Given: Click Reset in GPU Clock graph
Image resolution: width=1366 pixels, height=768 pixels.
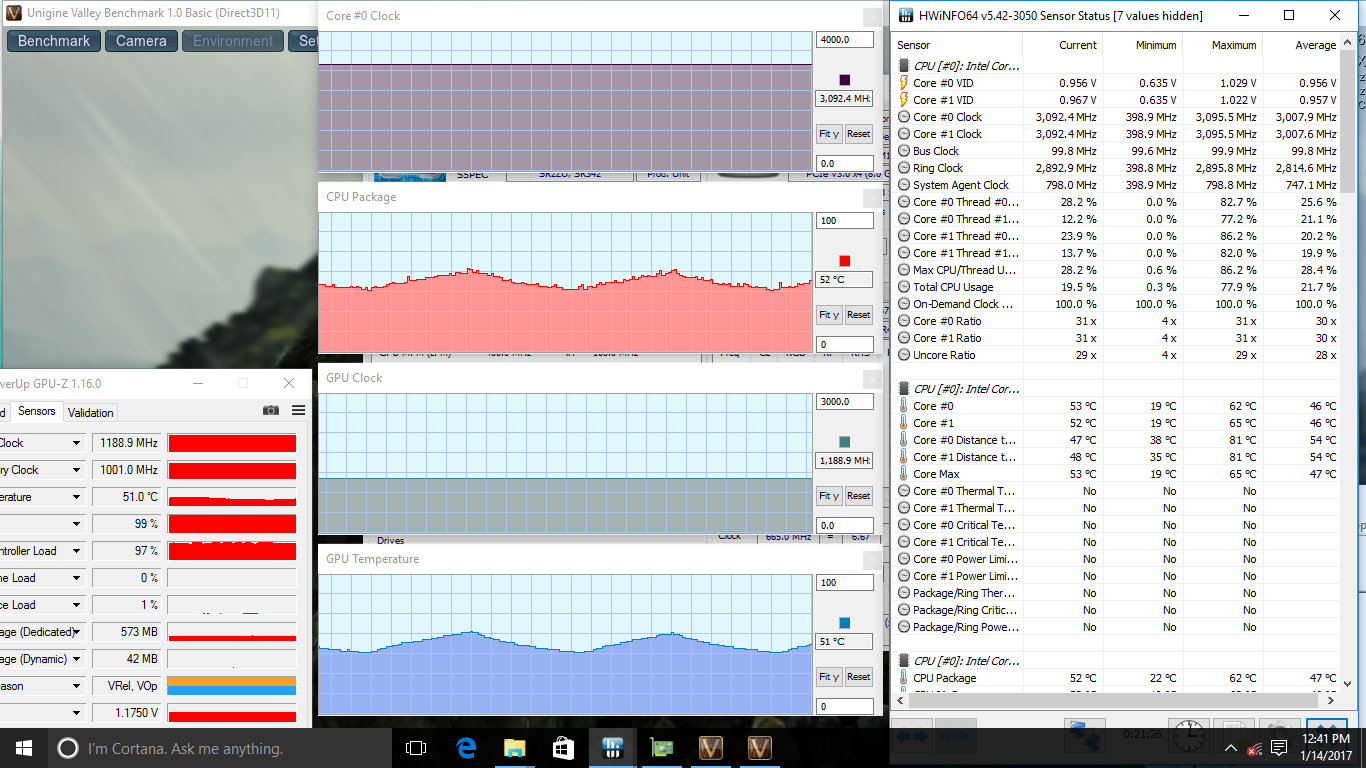Looking at the screenshot, I should (x=859, y=496).
